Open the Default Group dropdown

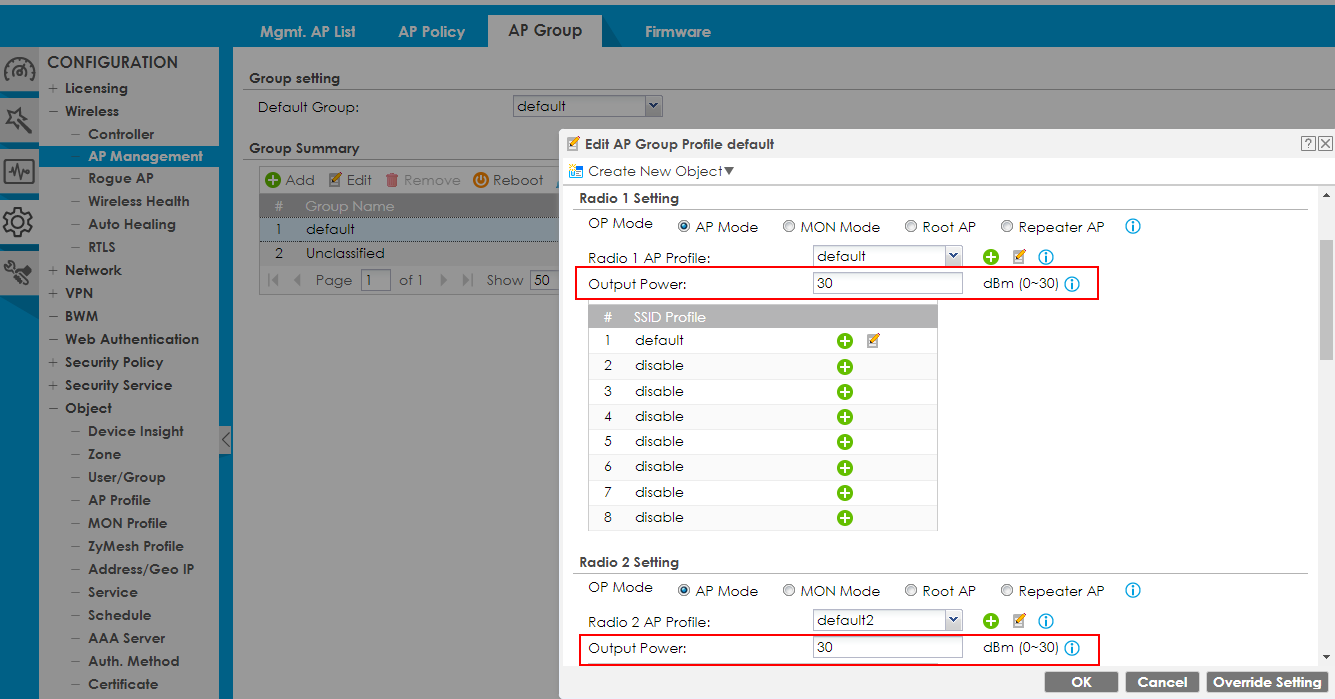tap(653, 106)
